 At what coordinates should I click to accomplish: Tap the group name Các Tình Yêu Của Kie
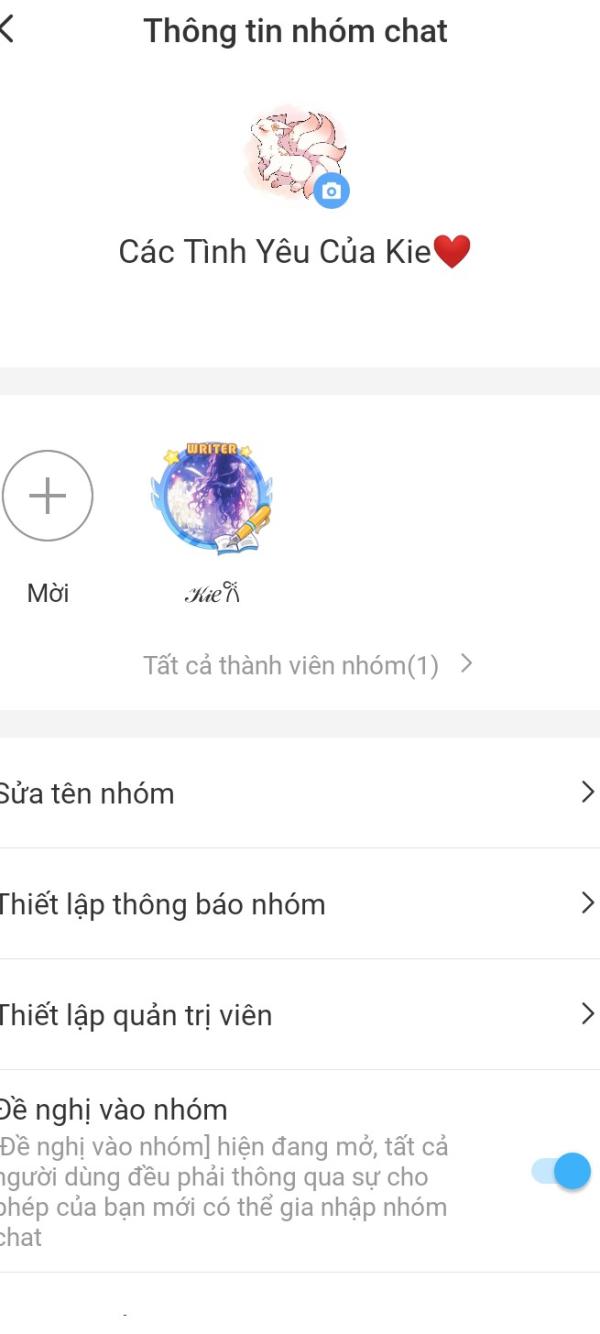tap(275, 252)
